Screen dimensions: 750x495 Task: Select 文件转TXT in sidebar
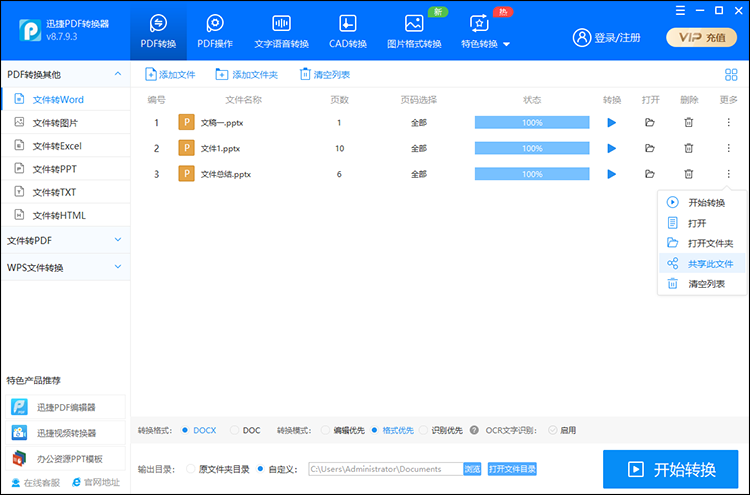pos(65,192)
